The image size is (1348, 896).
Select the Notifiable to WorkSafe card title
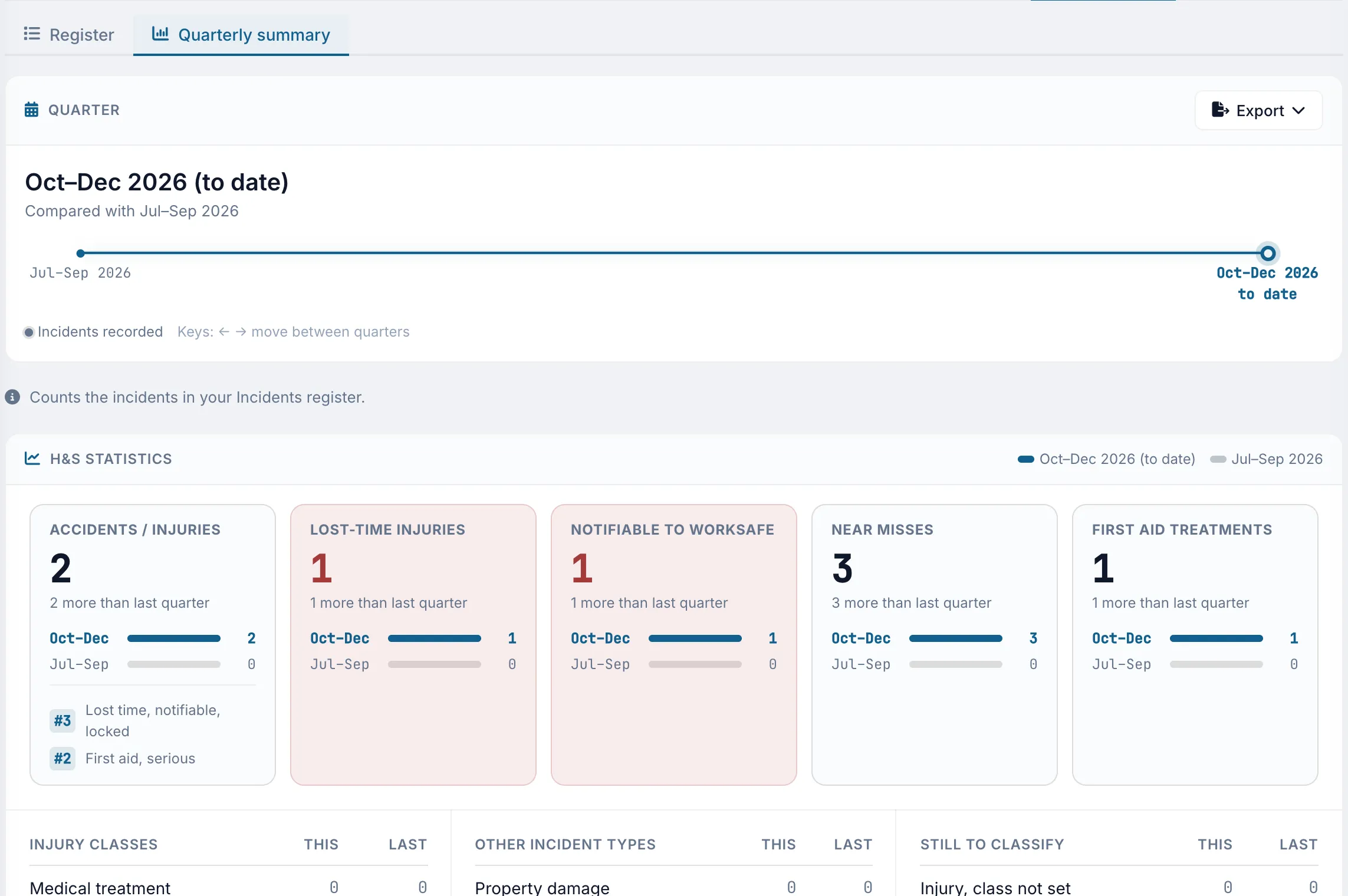coord(672,529)
